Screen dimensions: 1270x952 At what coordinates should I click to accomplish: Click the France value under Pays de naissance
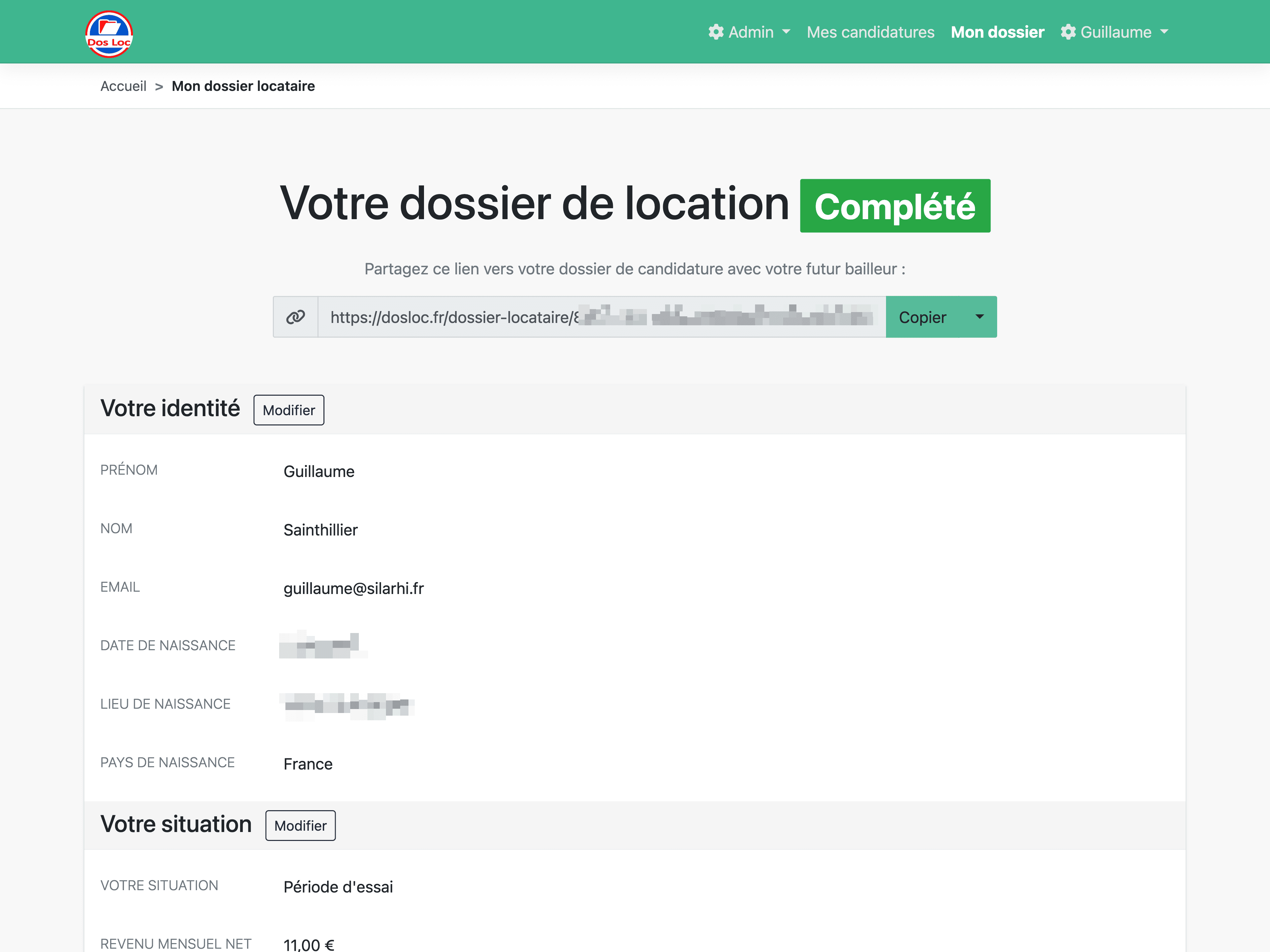[308, 764]
